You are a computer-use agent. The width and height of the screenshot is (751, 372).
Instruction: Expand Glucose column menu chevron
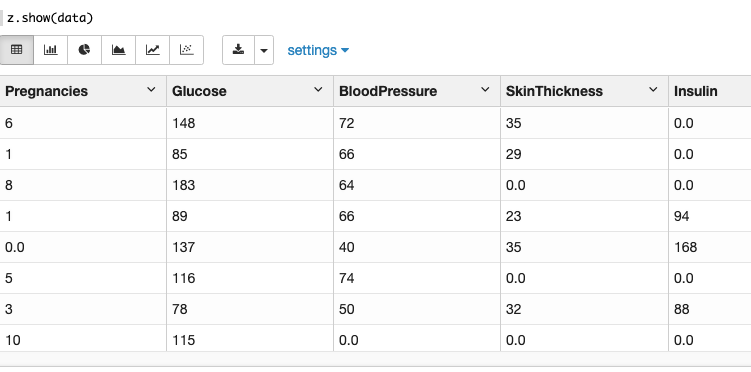click(x=318, y=90)
